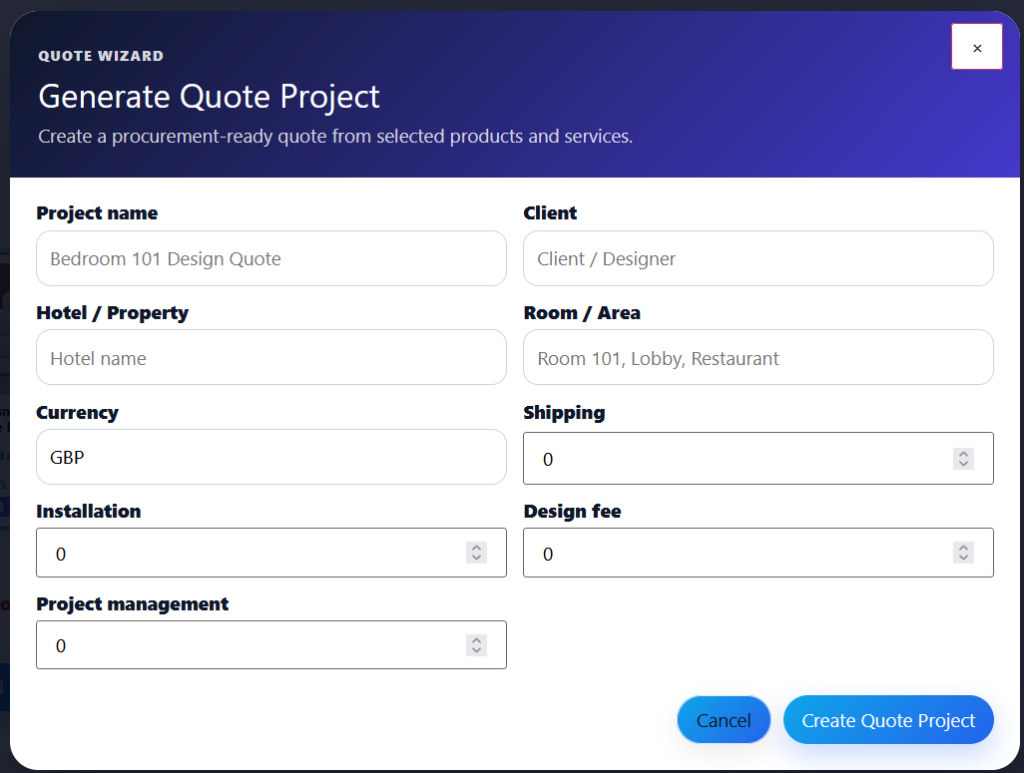1024x773 pixels.
Task: Edit the Currency field showing GBP
Action: pos(271,457)
